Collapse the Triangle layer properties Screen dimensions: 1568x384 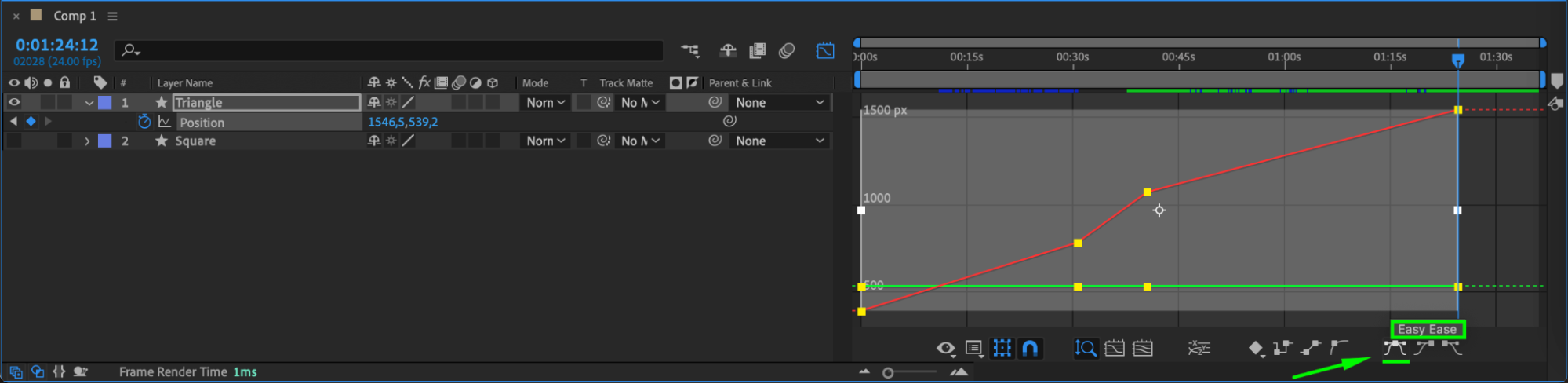89,103
